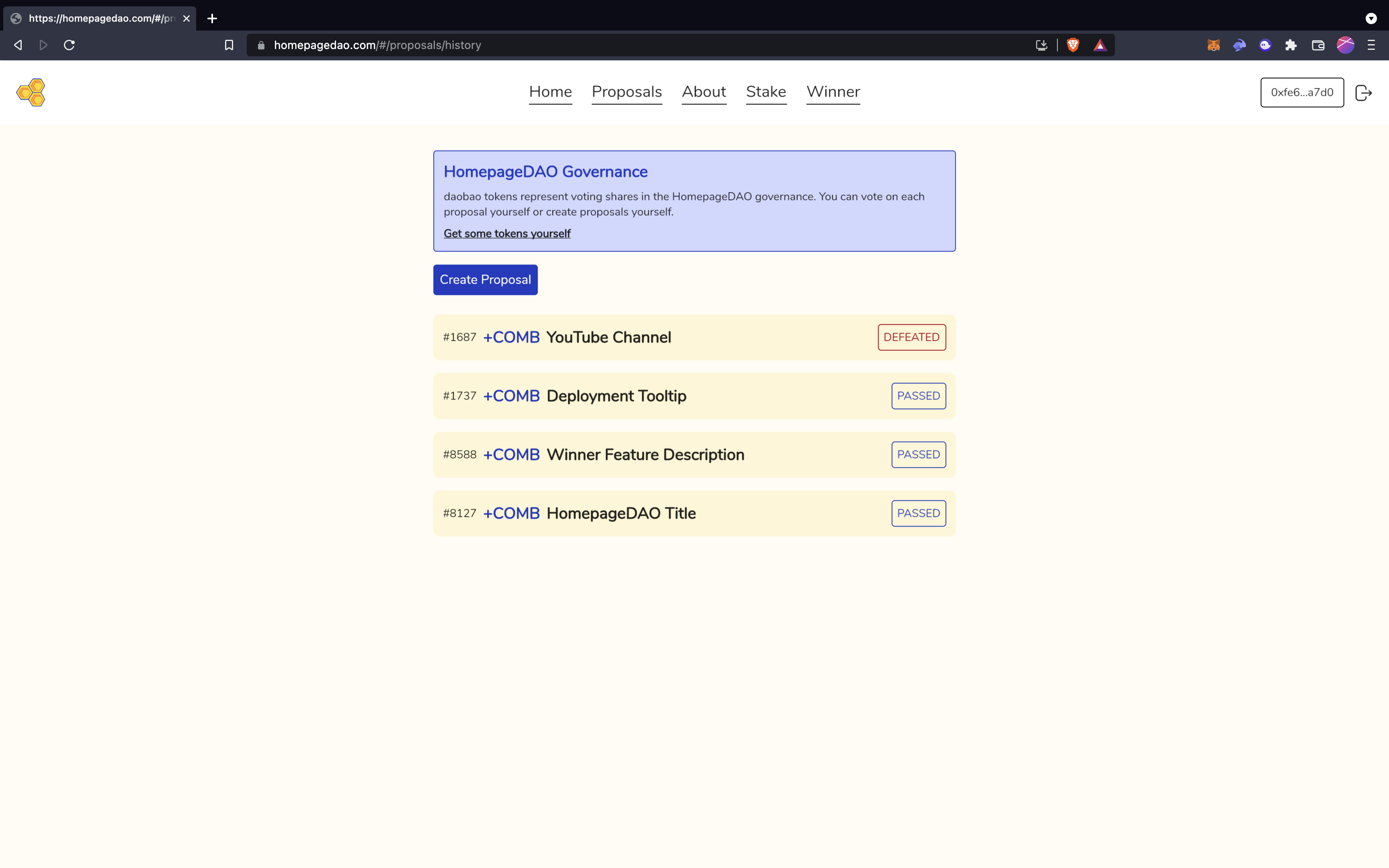Open the MetaMask fox extension
This screenshot has height=868, width=1389.
[1213, 45]
